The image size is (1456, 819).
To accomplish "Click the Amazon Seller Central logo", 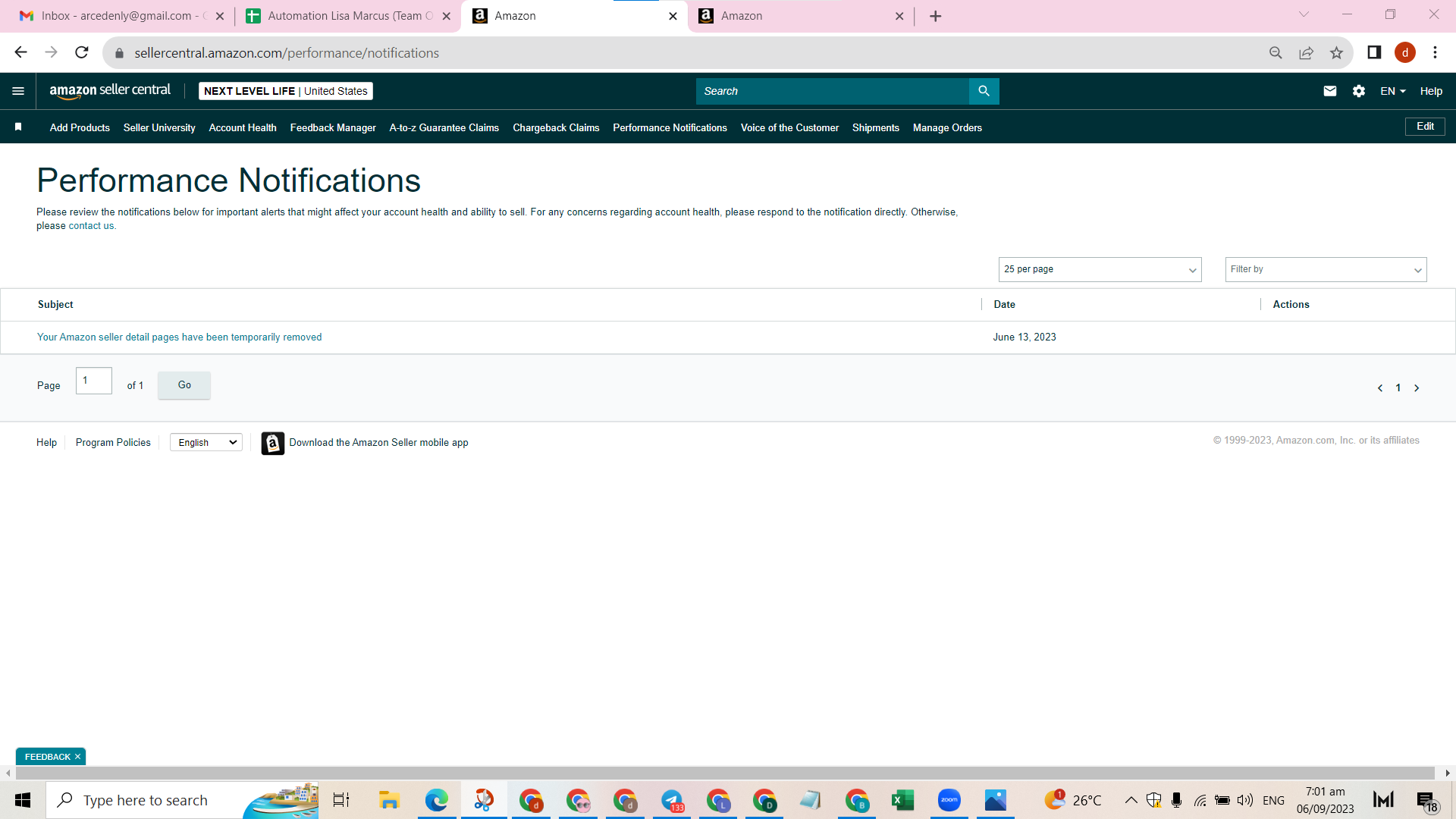I will coord(110,91).
